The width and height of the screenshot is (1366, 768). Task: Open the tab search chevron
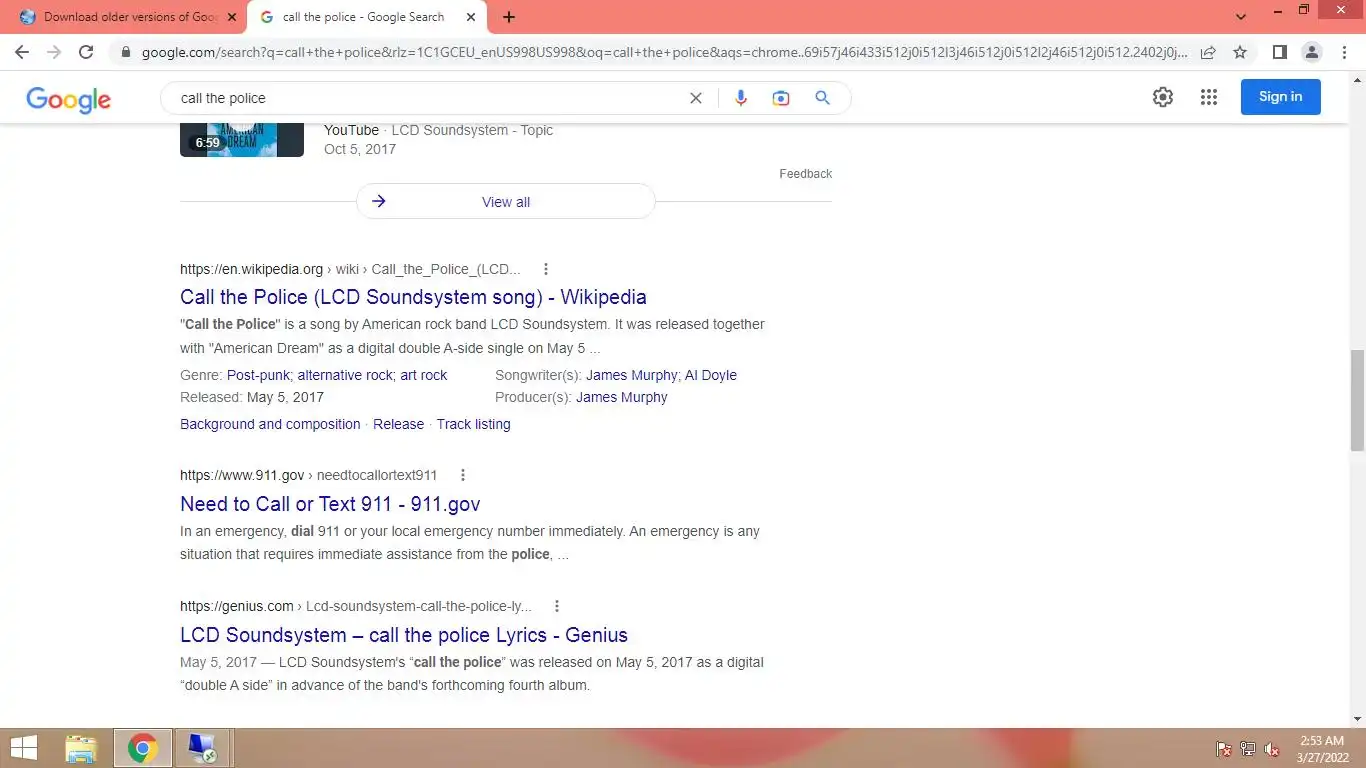click(1241, 17)
